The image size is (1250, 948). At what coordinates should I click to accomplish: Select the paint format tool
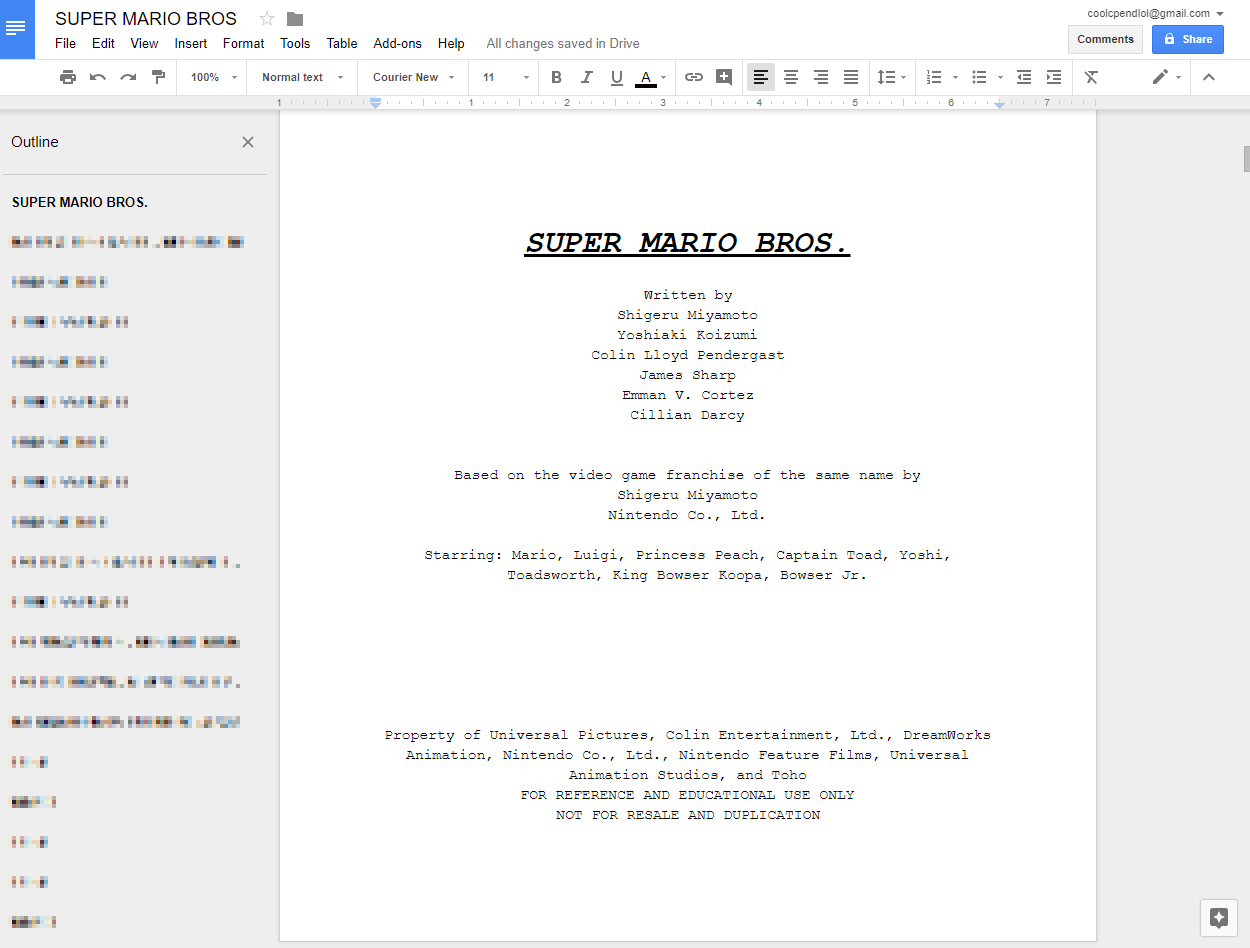[158, 77]
